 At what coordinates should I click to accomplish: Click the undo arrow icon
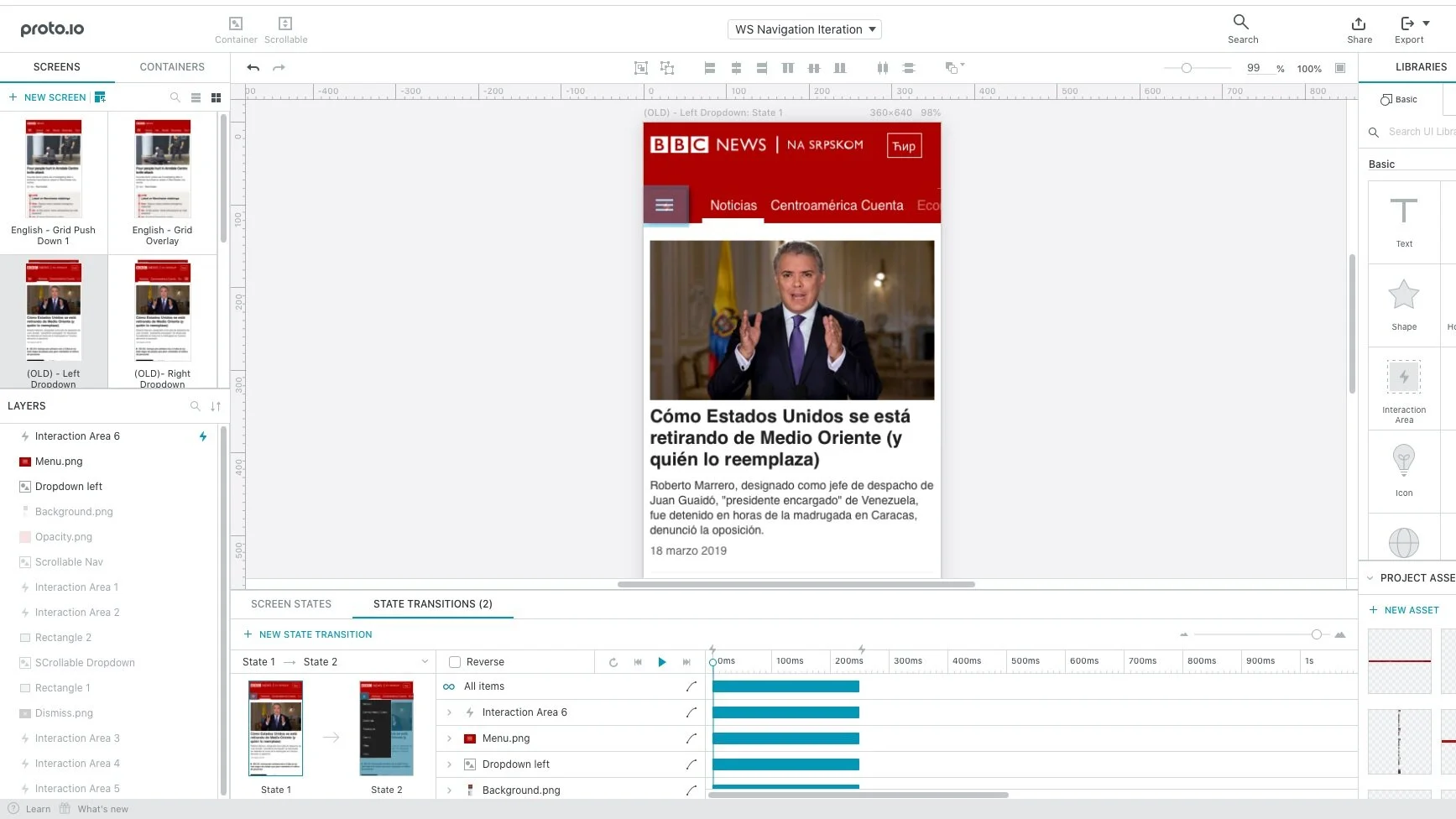[x=253, y=68]
